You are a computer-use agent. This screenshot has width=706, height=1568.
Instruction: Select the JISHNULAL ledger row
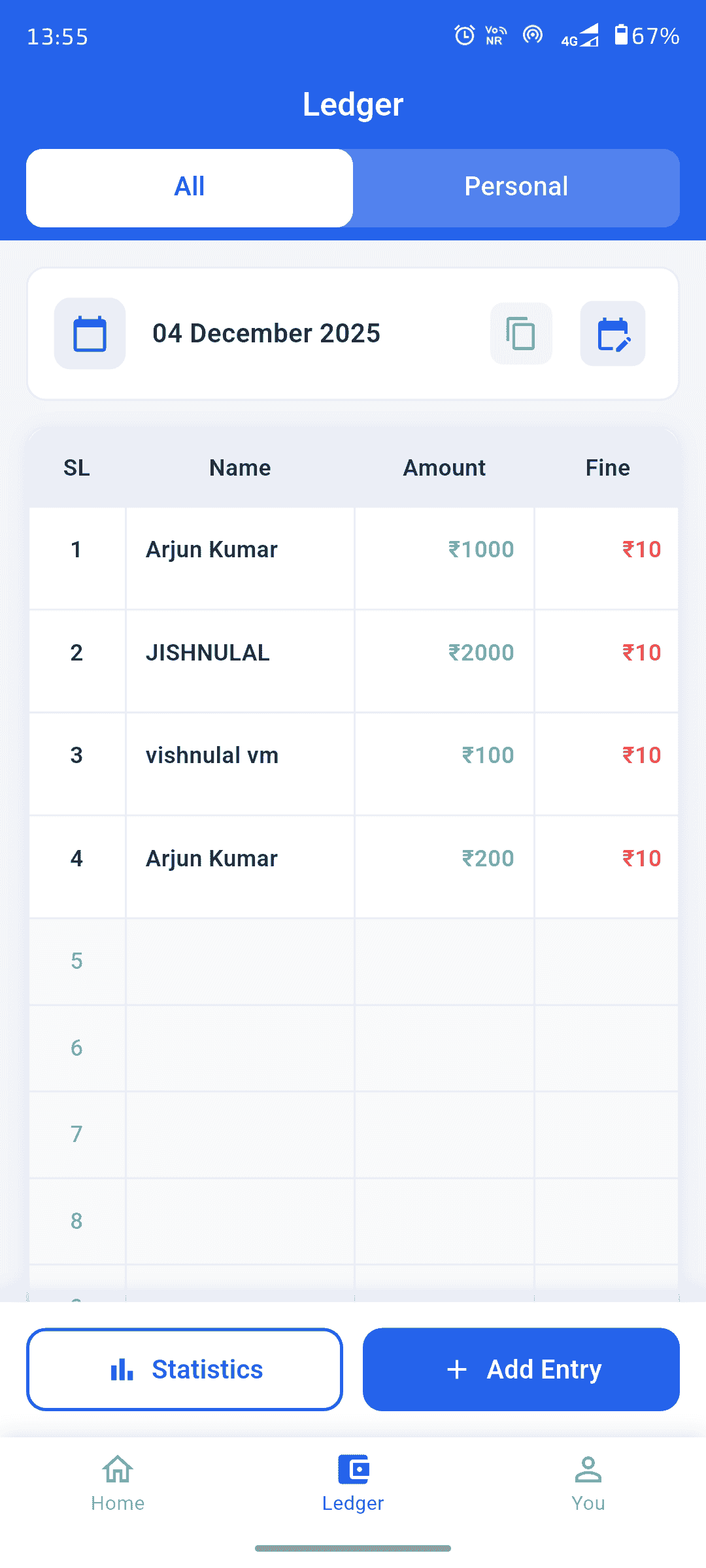point(207,653)
